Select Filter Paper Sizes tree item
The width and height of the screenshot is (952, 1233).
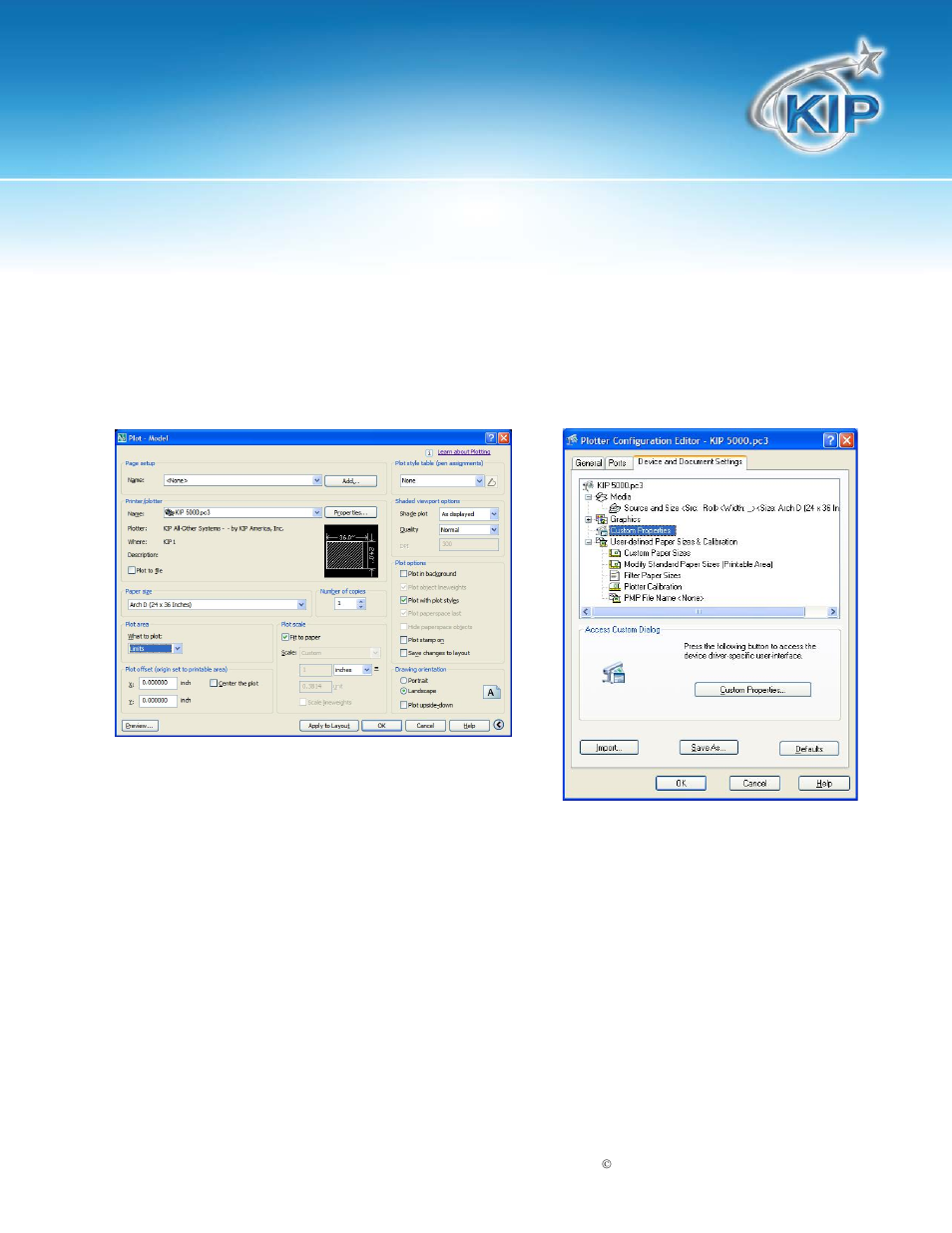(x=653, y=576)
